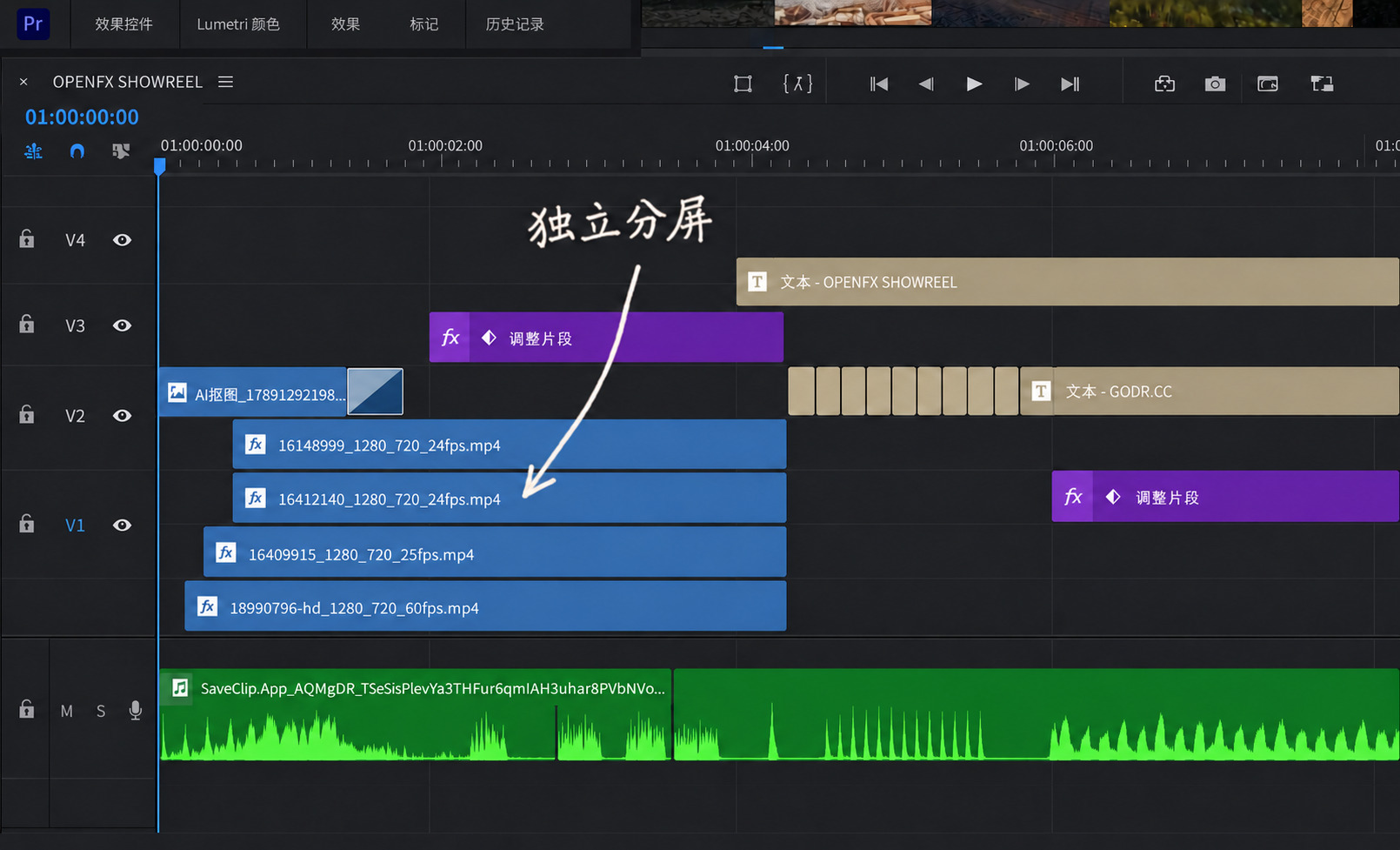Toggle nest sequence insert mode icon
This screenshot has height=850, width=1400.
click(x=33, y=151)
